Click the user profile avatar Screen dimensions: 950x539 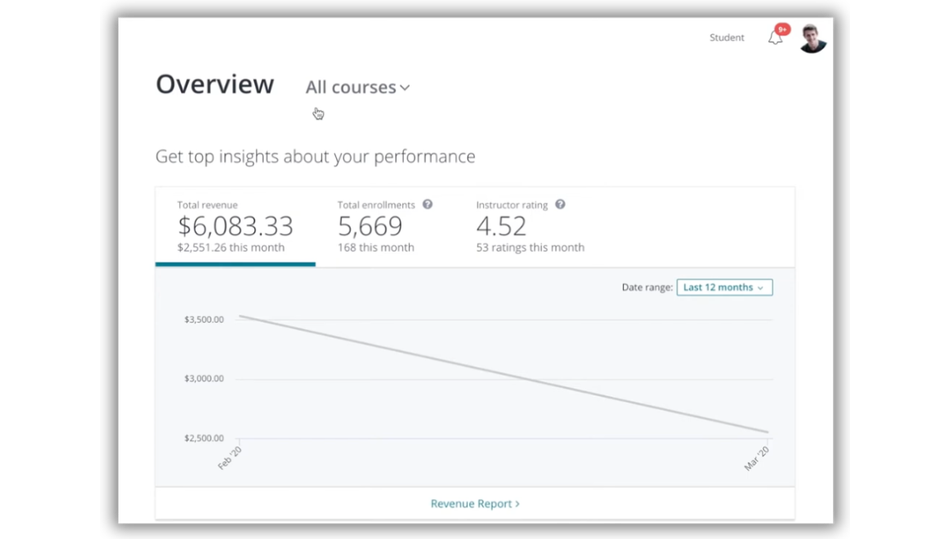(x=812, y=38)
